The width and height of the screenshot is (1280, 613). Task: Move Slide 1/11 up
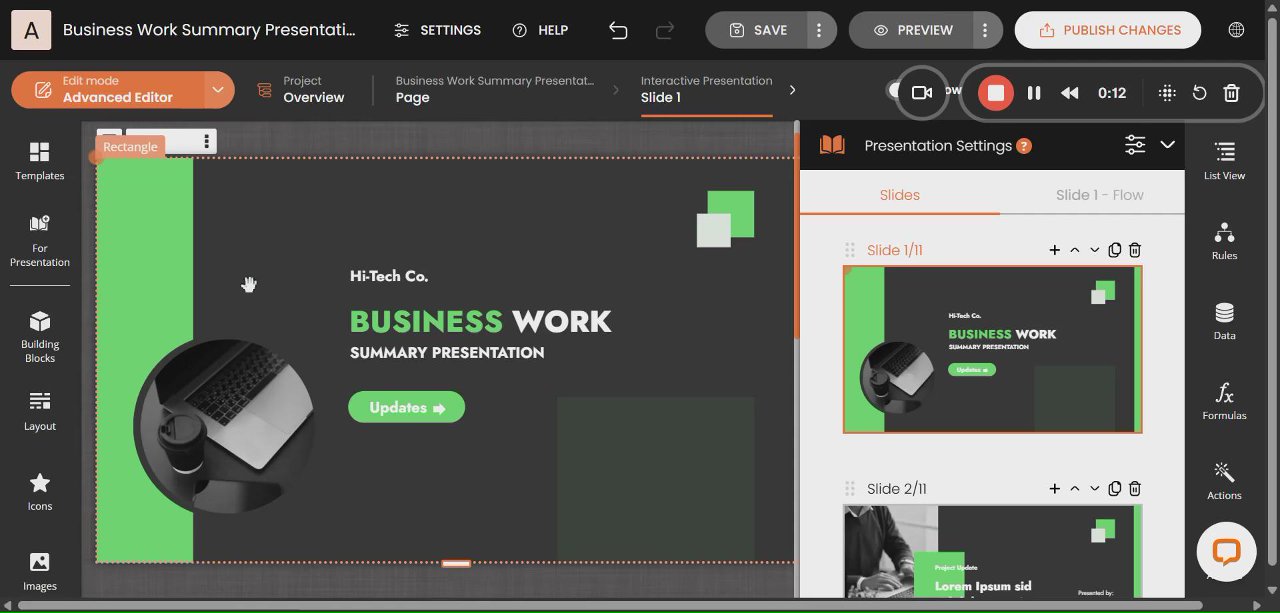(1075, 250)
